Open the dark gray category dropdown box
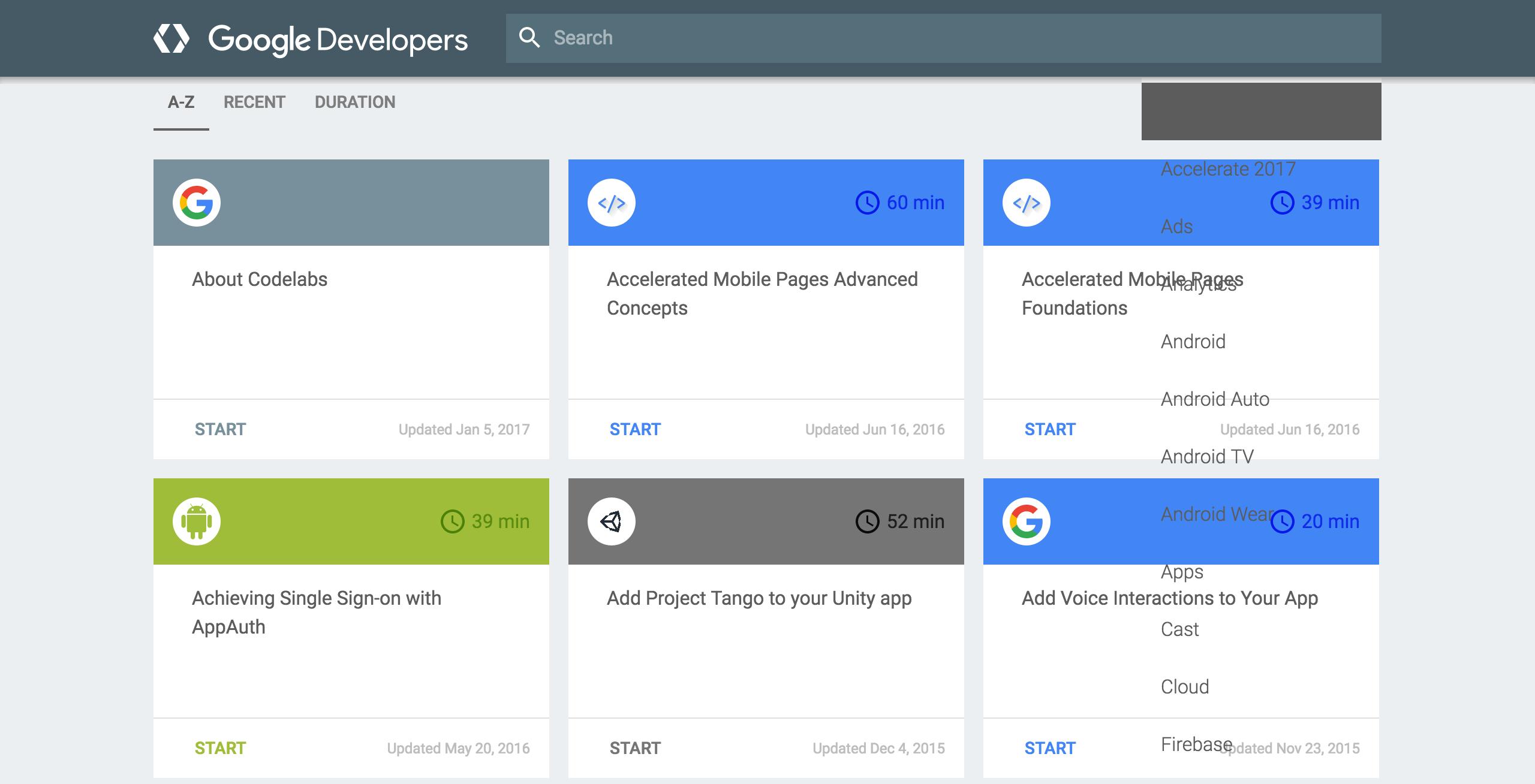The image size is (1535, 784). coord(1261,111)
